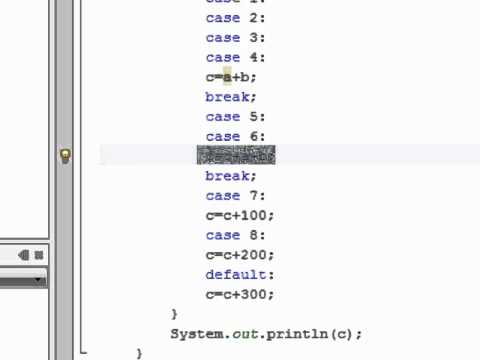
Task: Click the lightbulb hint icon in gutter
Action: click(x=65, y=156)
